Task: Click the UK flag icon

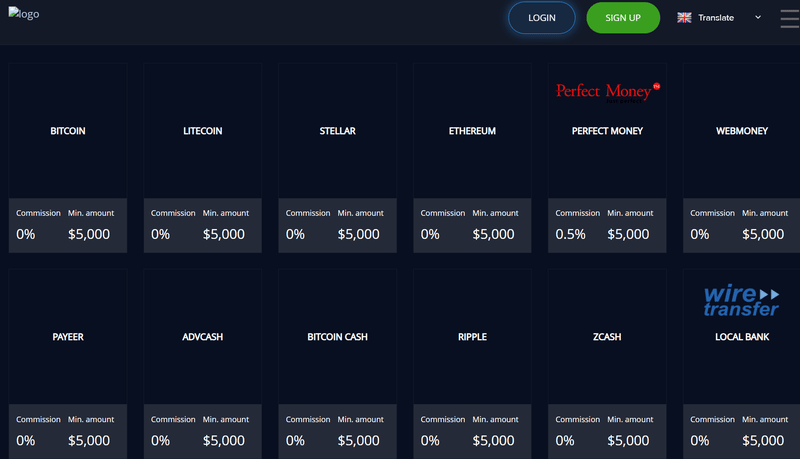Action: pyautogui.click(x=684, y=18)
